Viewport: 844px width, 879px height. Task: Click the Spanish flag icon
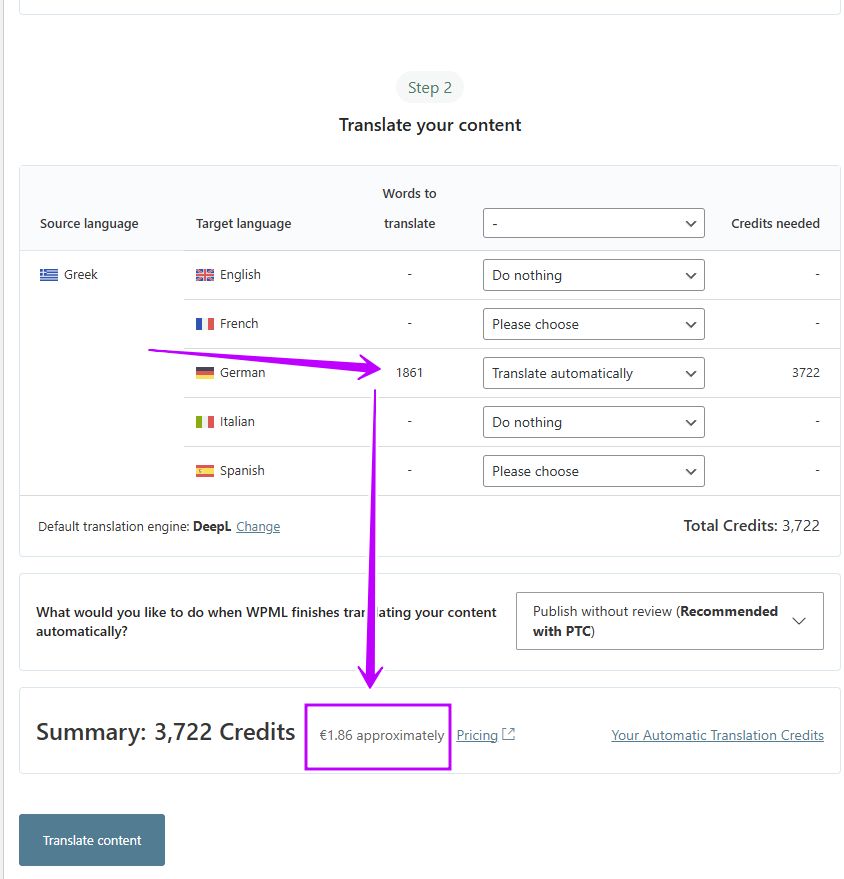coord(205,471)
